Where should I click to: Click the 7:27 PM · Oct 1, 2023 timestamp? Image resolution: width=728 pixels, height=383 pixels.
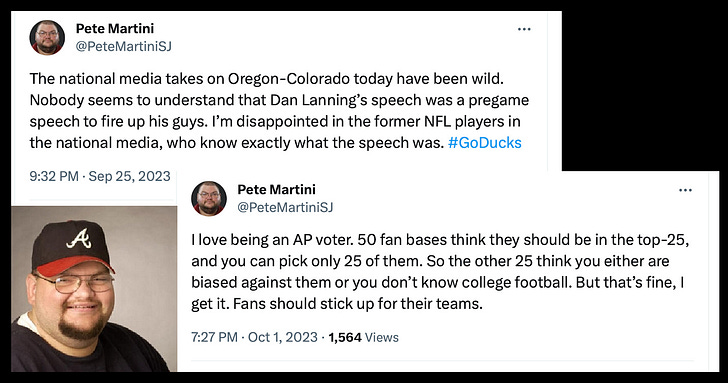coord(254,337)
